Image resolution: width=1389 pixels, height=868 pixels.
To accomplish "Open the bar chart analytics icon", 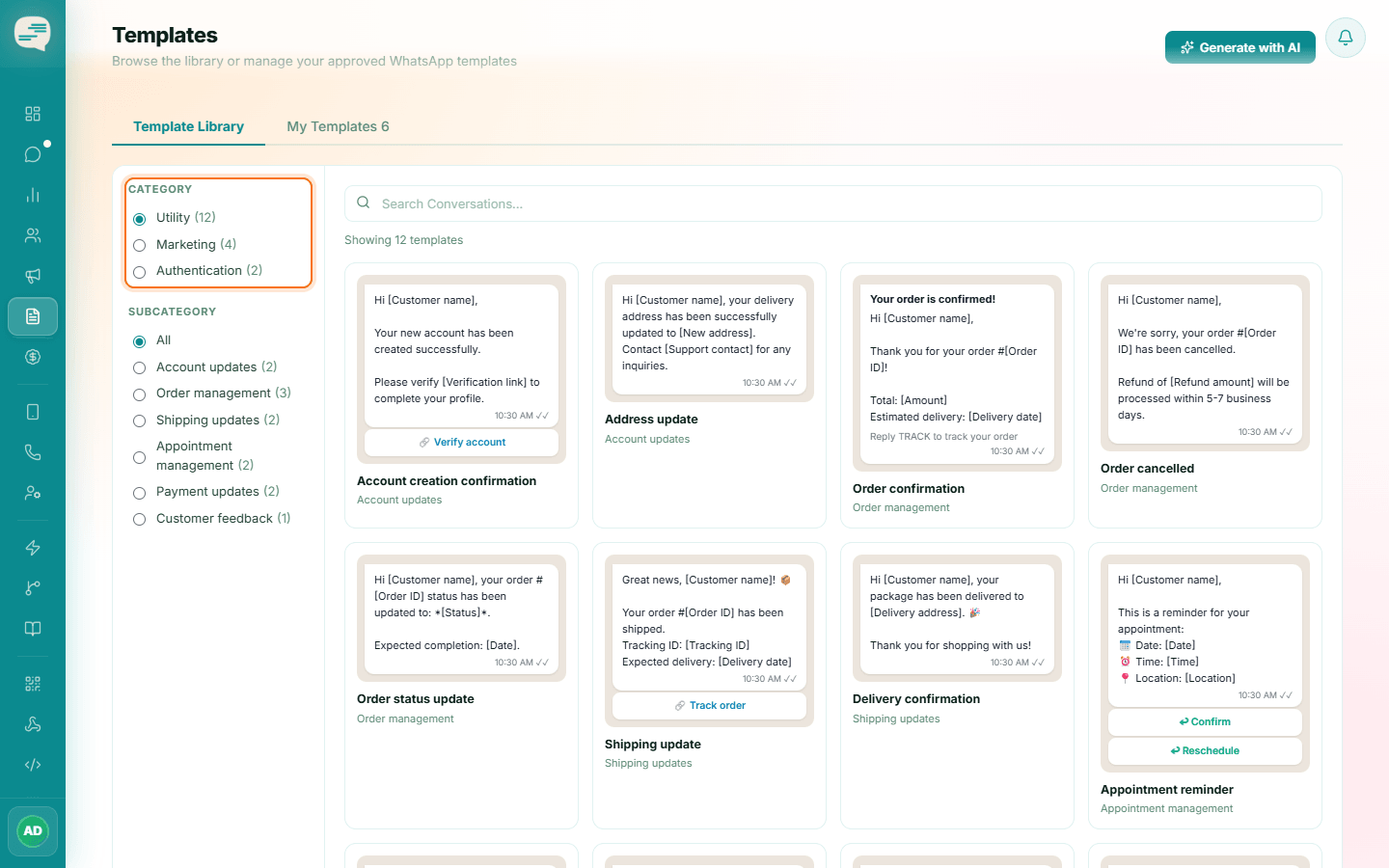I will (x=33, y=195).
